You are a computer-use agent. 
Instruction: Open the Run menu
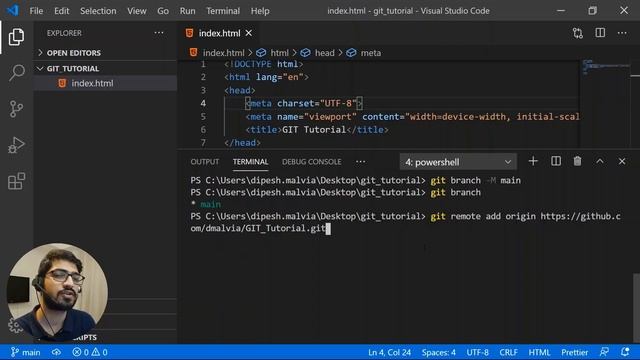pyautogui.click(x=187, y=11)
